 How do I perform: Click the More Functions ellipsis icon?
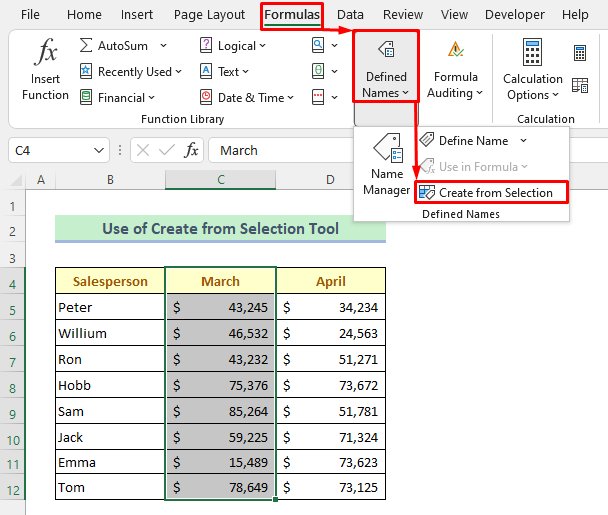pos(318,97)
